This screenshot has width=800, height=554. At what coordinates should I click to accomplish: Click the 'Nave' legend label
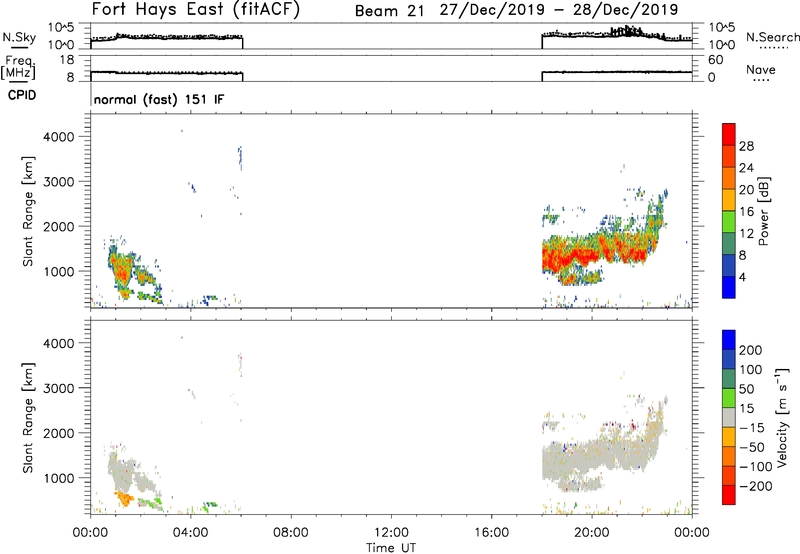point(760,69)
